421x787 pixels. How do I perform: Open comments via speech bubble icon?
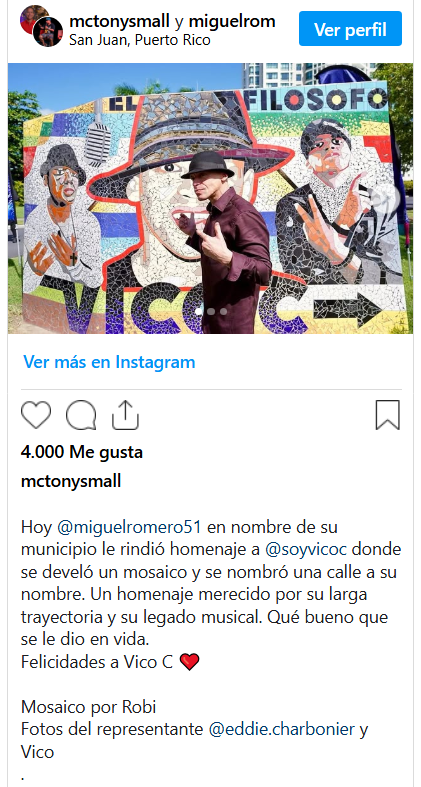pos(81,415)
